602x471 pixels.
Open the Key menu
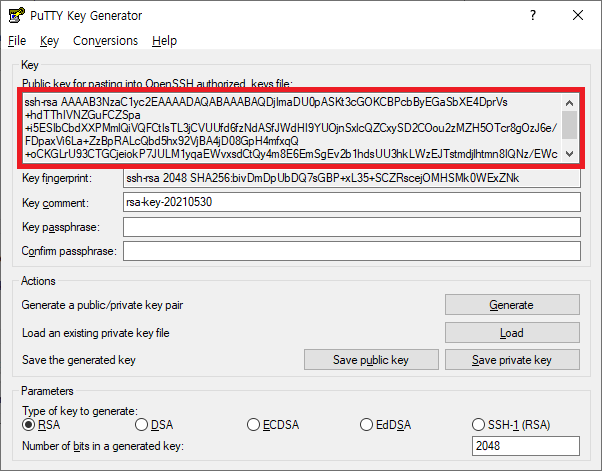[49, 41]
